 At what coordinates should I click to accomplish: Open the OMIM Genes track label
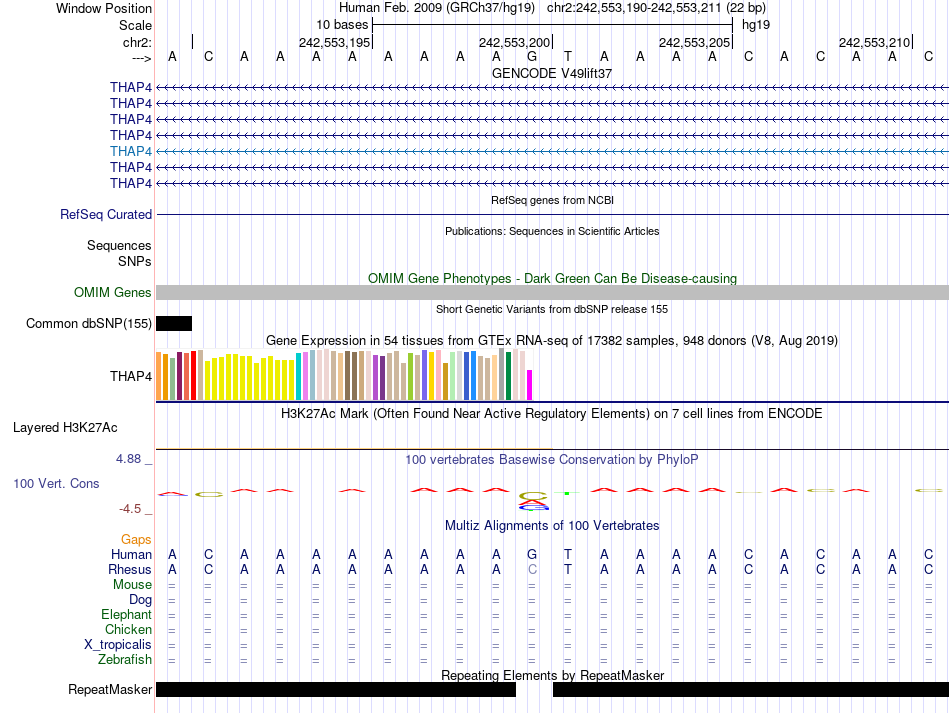click(113, 292)
